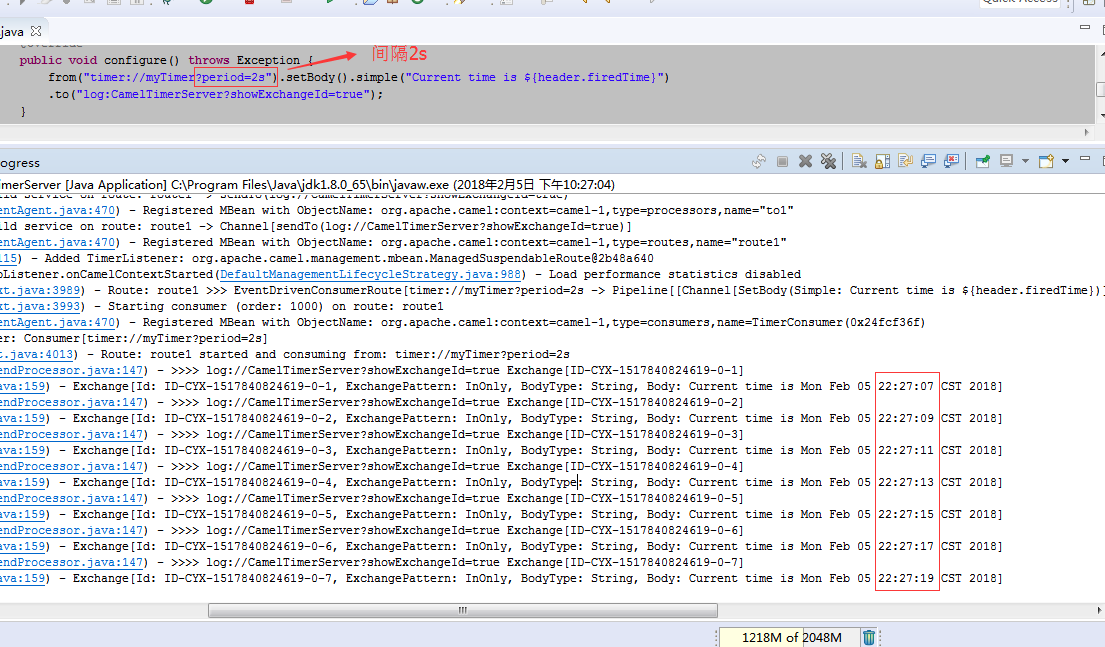
Task: Click the timestamp 22:27:07 in console
Action: point(906,386)
